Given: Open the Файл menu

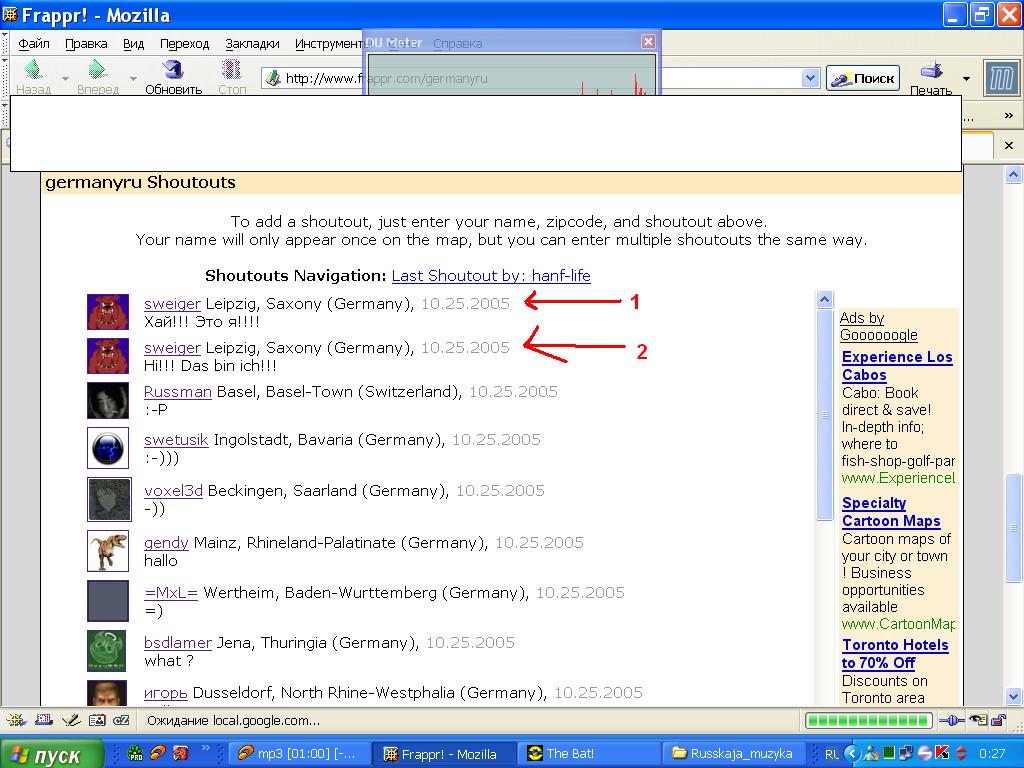Looking at the screenshot, I should pyautogui.click(x=34, y=44).
